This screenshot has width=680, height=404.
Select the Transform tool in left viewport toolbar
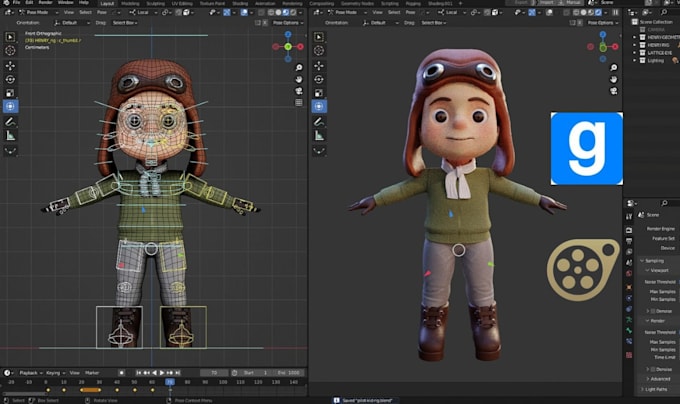[10, 106]
